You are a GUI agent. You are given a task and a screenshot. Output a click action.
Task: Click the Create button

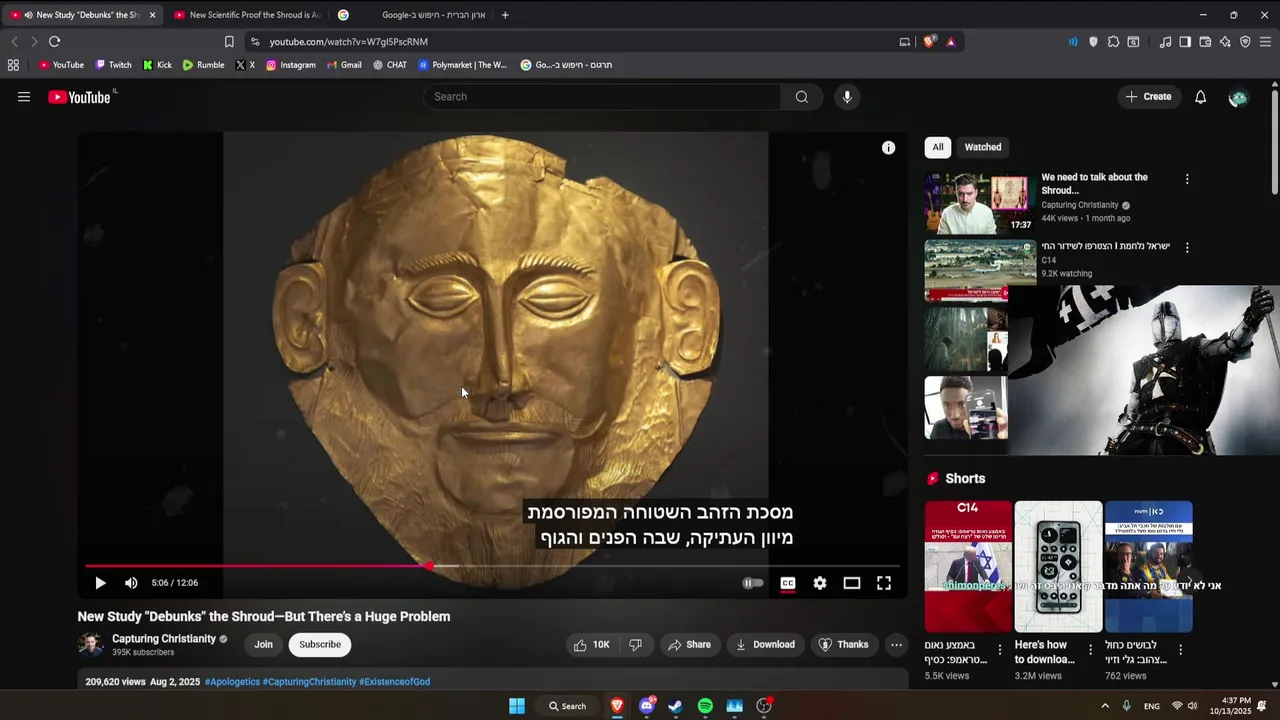1148,97
